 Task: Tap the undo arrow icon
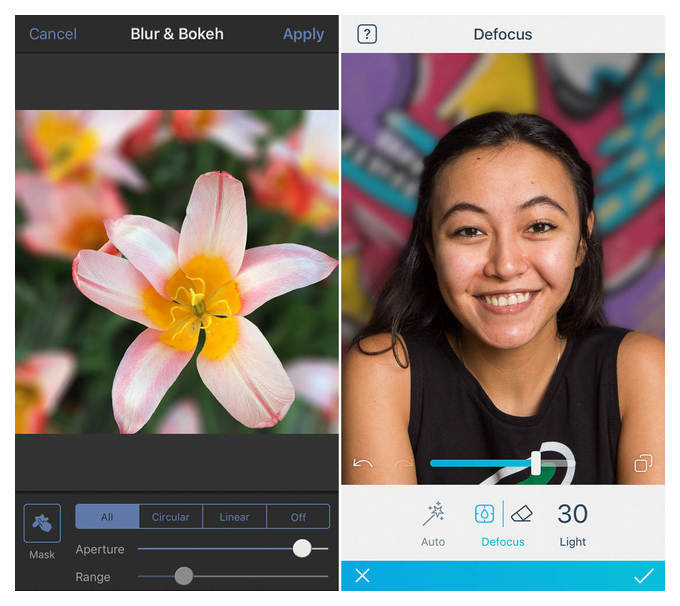pyautogui.click(x=363, y=463)
